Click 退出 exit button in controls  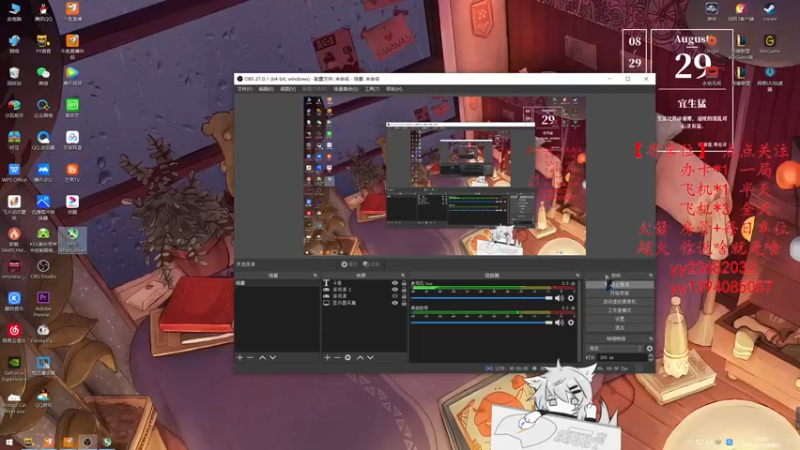click(619, 328)
